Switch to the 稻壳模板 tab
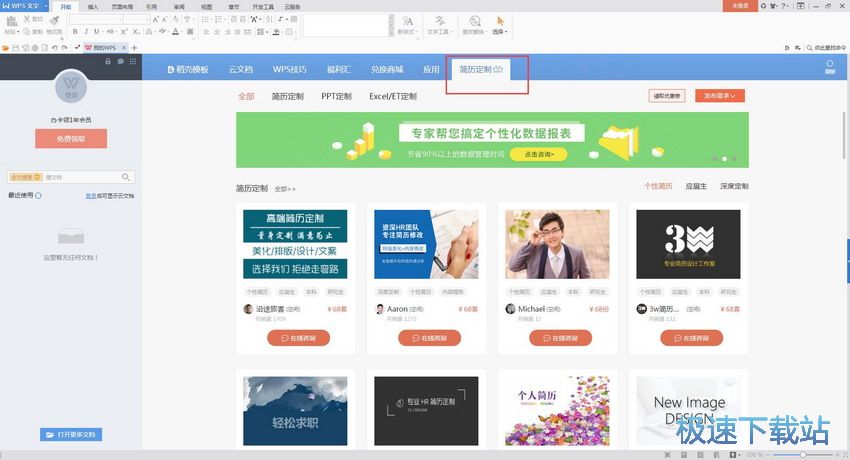This screenshot has height=460, width=850. point(188,69)
